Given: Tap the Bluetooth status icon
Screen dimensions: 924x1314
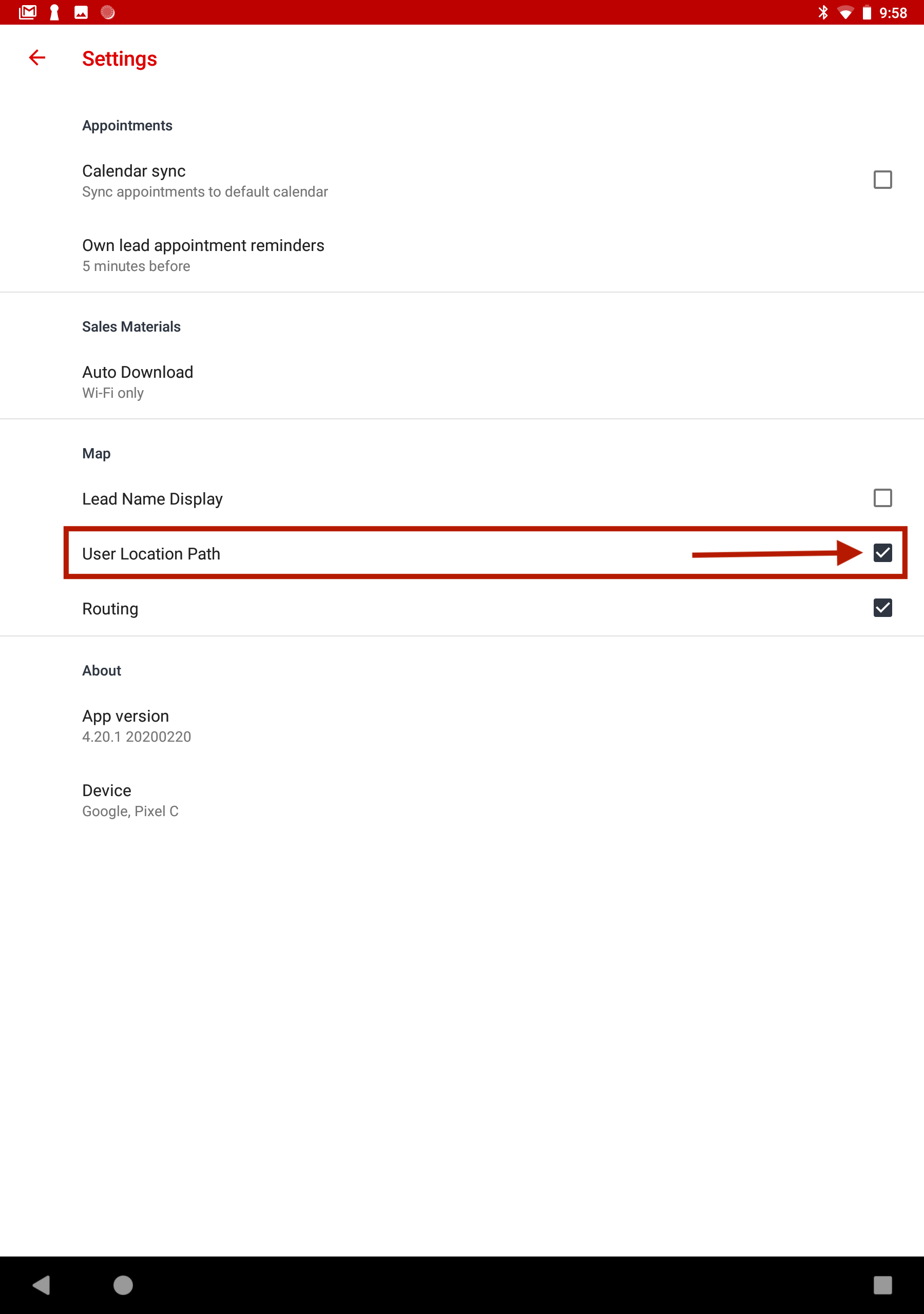Looking at the screenshot, I should (x=823, y=12).
